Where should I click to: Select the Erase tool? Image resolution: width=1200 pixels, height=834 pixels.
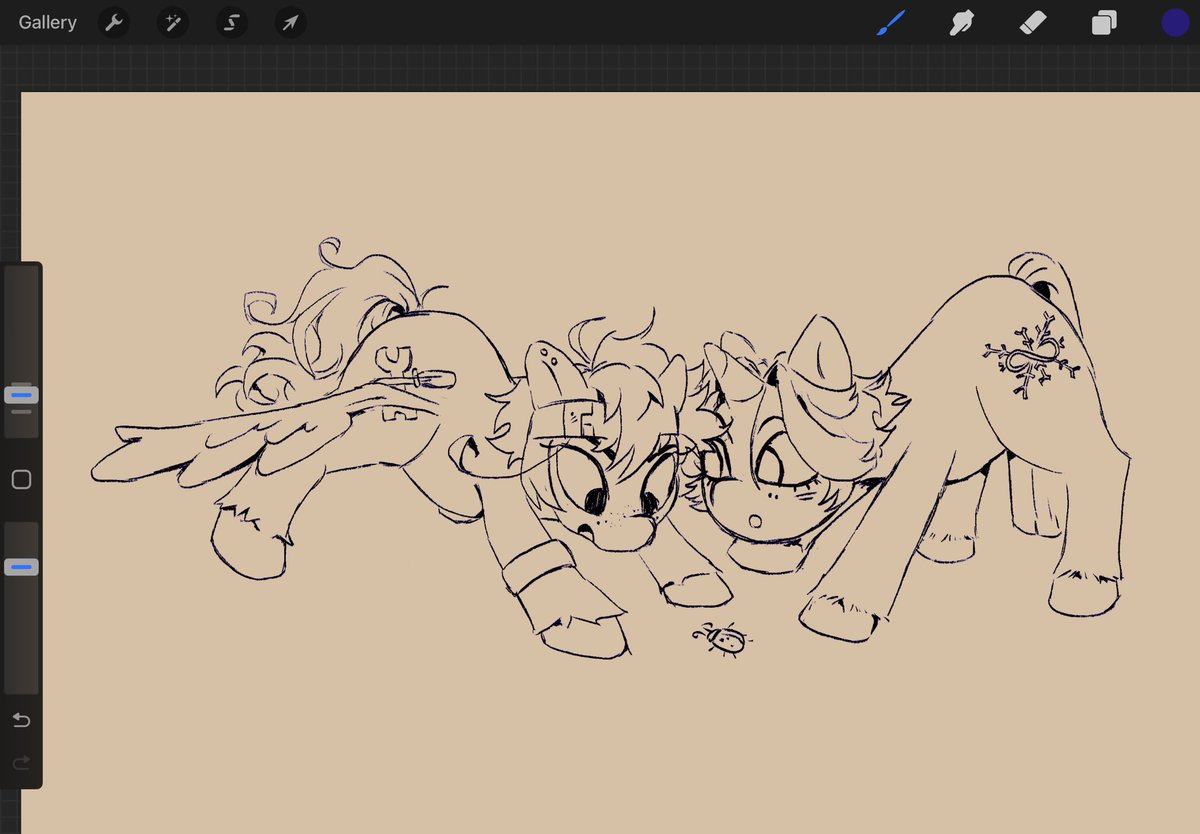(1034, 22)
